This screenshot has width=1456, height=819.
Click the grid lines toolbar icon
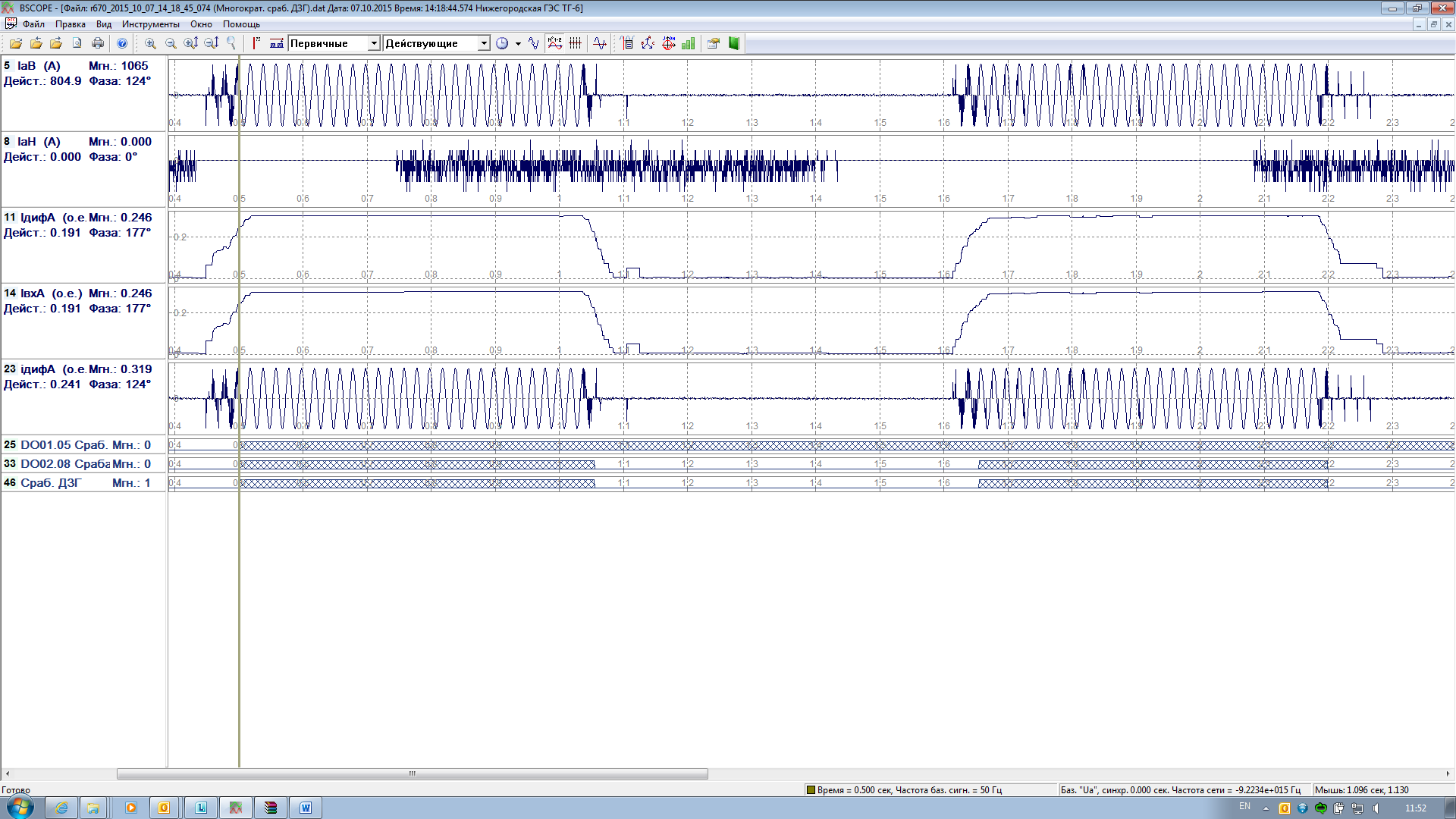576,43
